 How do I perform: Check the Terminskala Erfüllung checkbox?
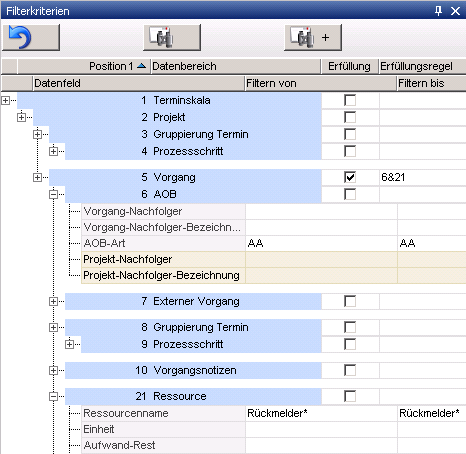tap(350, 100)
